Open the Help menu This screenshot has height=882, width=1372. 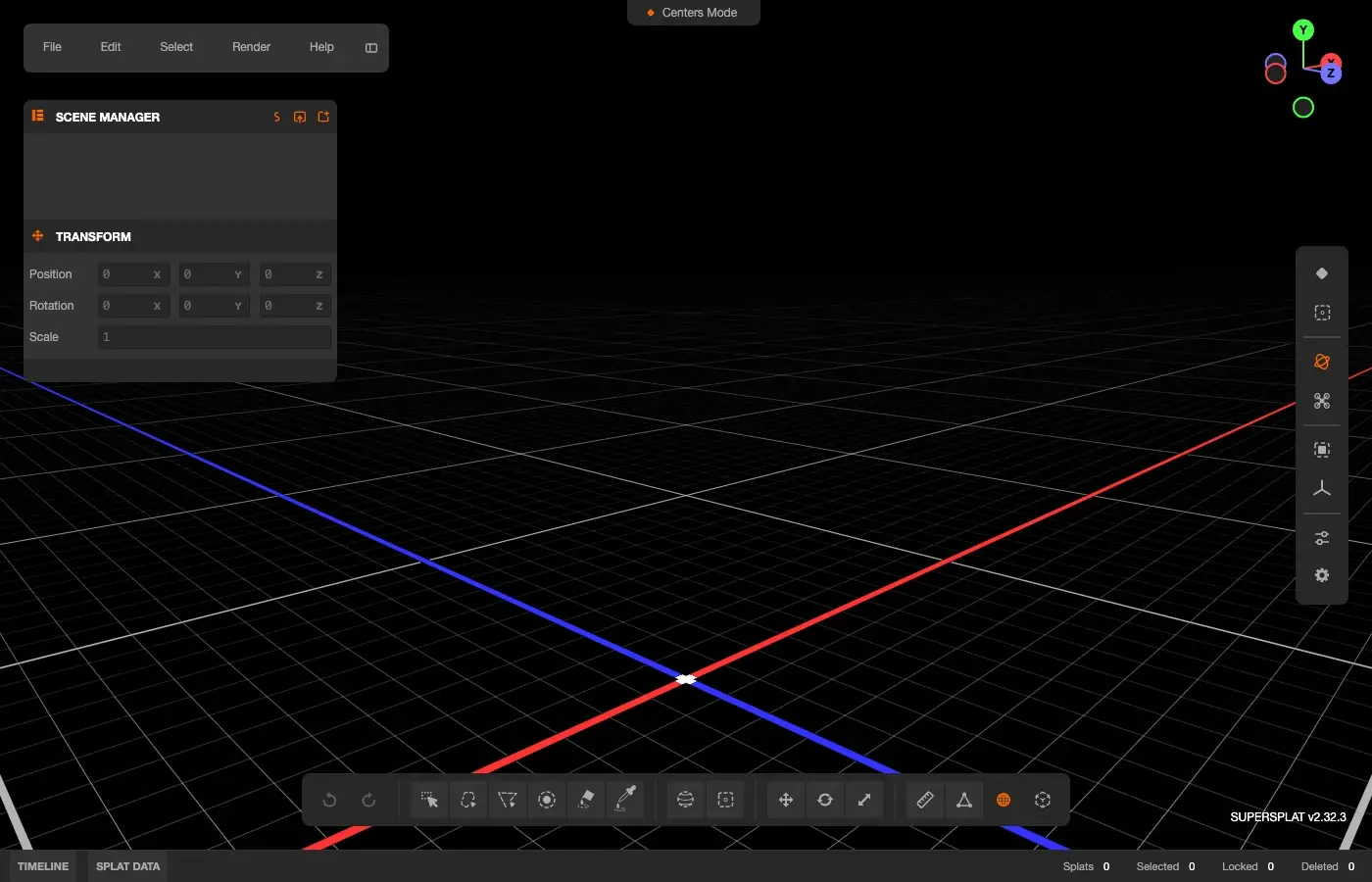click(x=321, y=47)
